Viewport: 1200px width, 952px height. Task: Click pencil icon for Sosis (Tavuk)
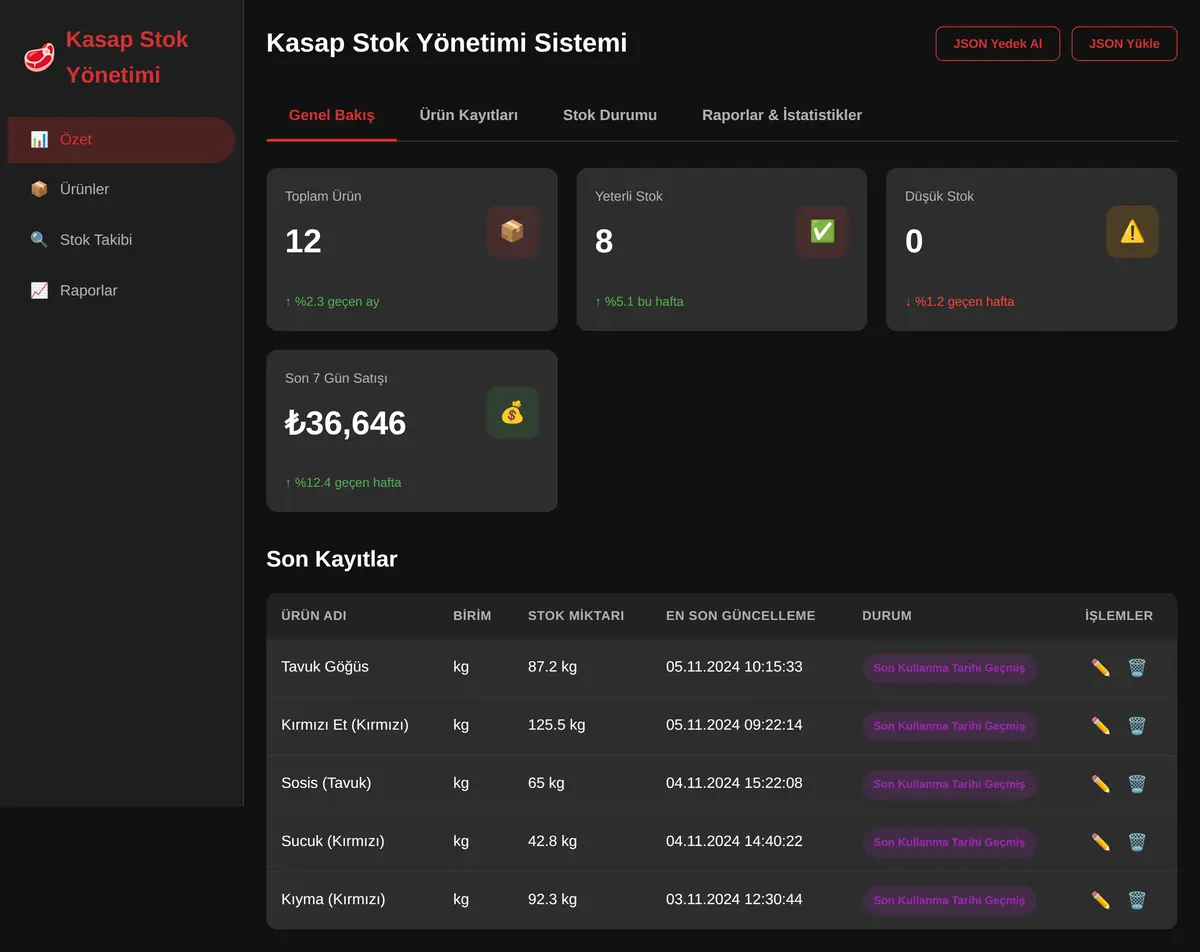[x=1101, y=784]
